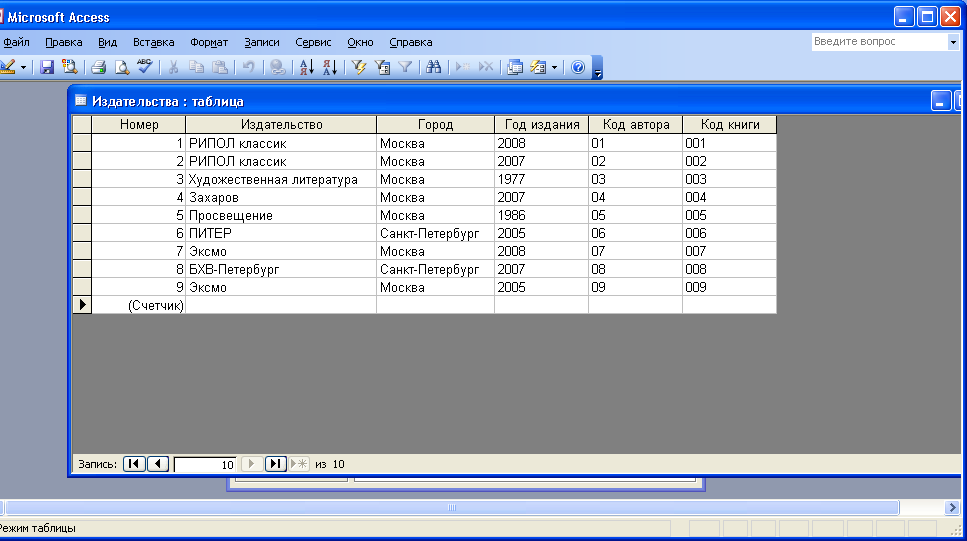This screenshot has width=967, height=541.
Task: Open the Вставка menu
Action: point(154,43)
